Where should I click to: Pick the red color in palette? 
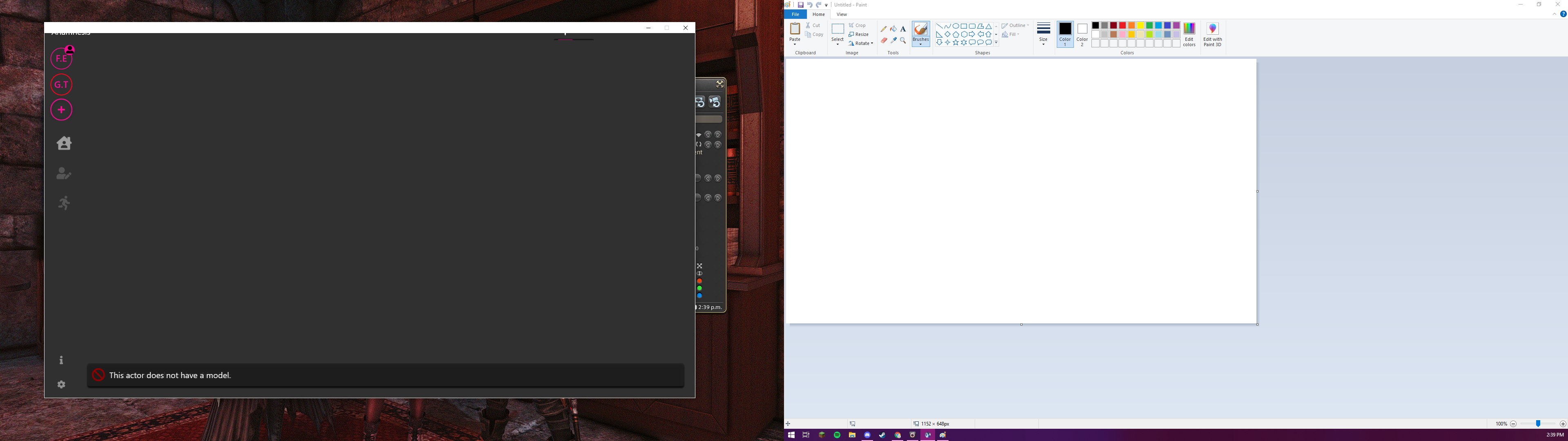pos(1123,26)
